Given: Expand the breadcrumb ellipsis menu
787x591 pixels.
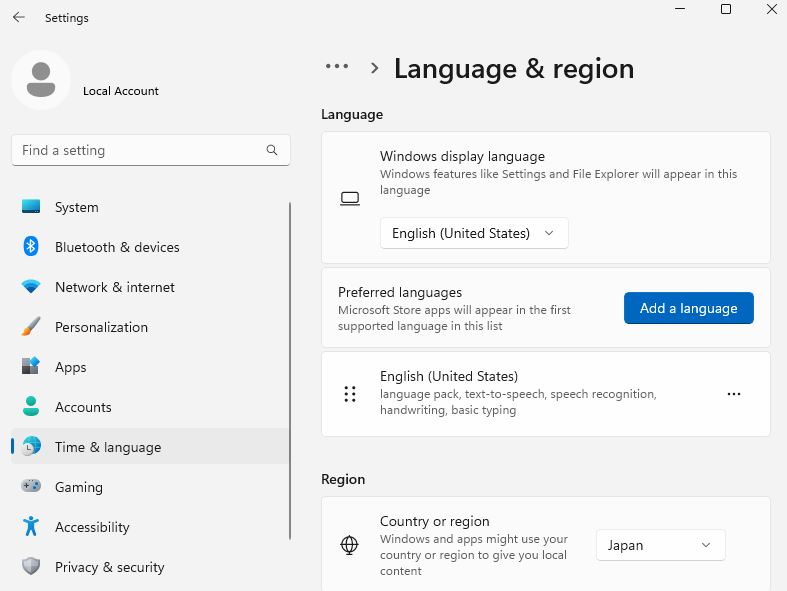Looking at the screenshot, I should pyautogui.click(x=337, y=67).
